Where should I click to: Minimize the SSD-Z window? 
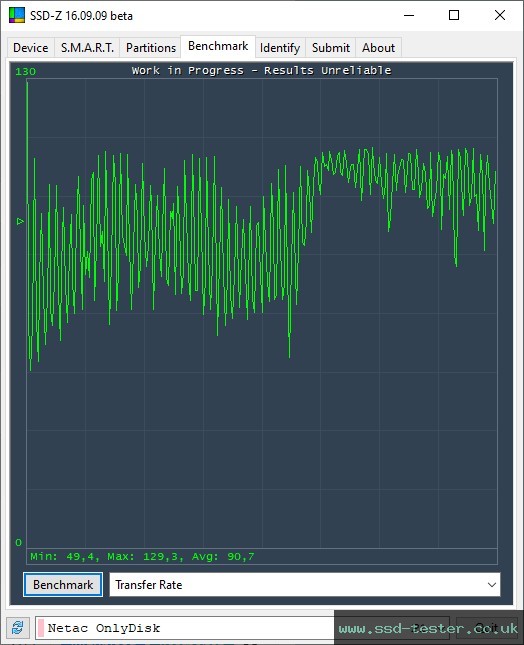(409, 16)
